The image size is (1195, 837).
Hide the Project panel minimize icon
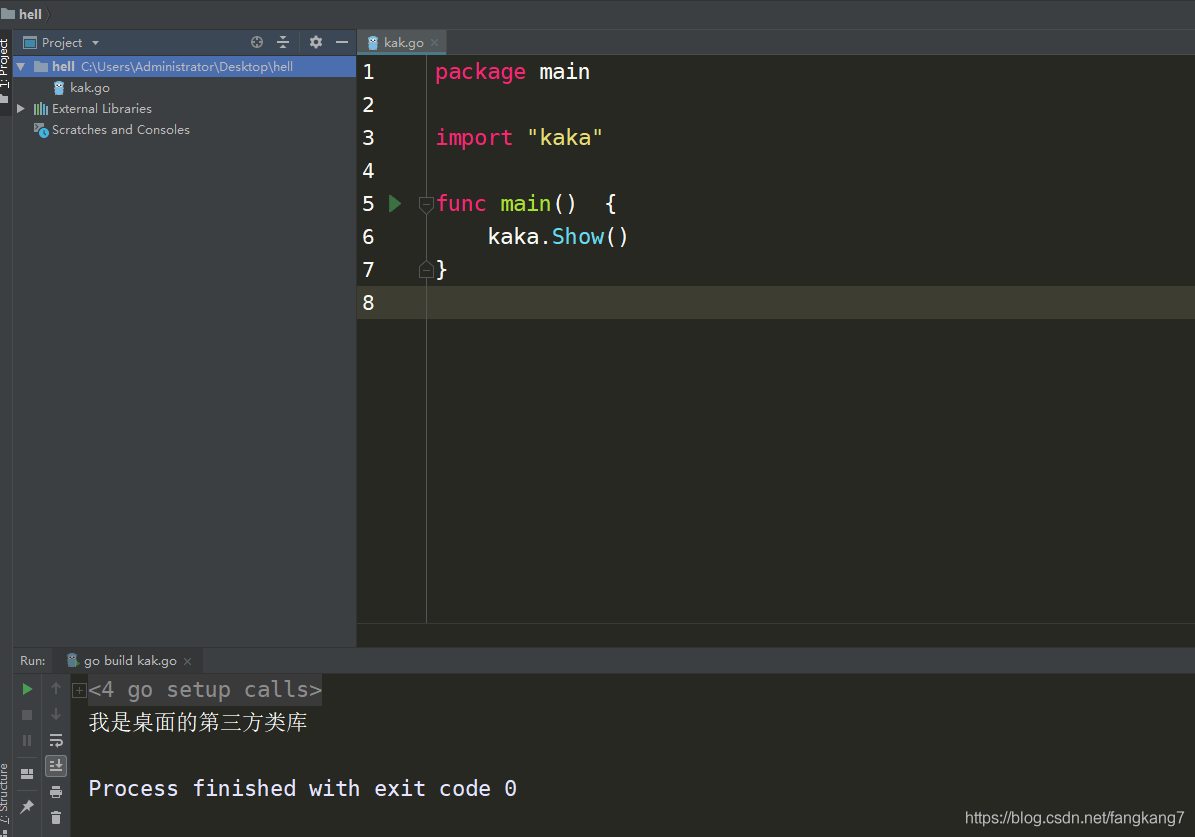[x=341, y=43]
